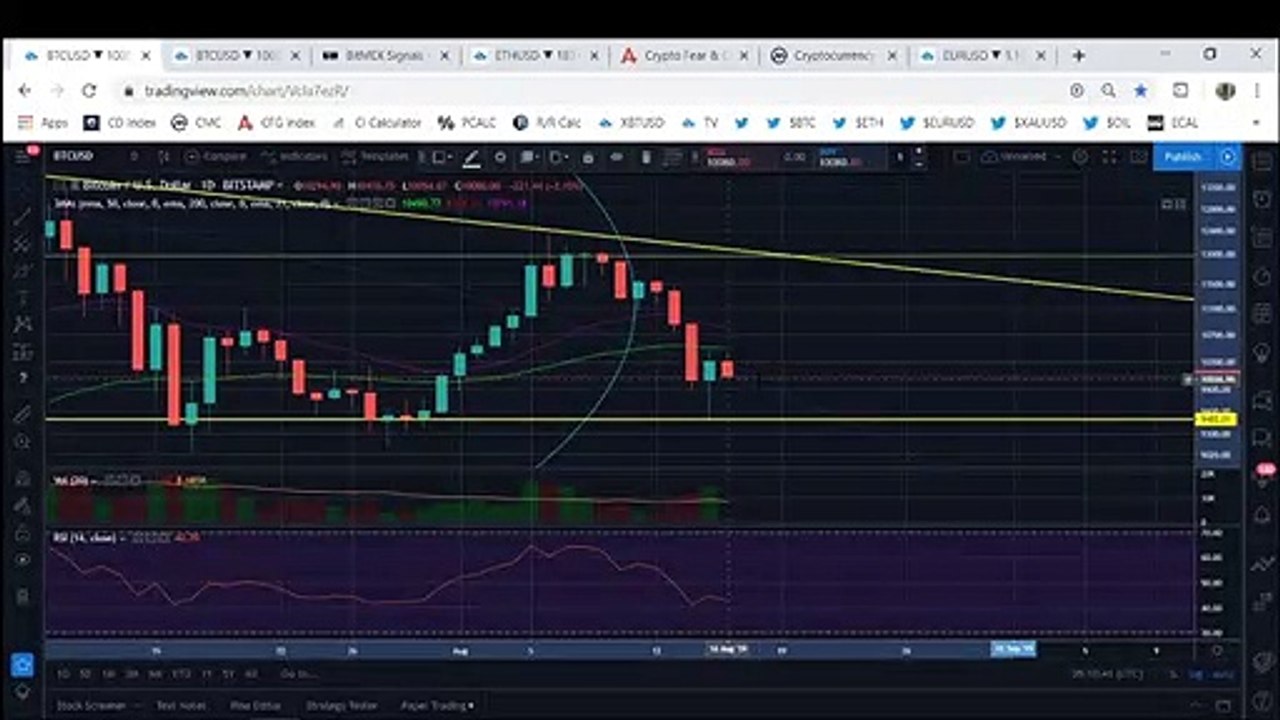The width and height of the screenshot is (1280, 720).
Task: Open the $OIL Twitter bookmark
Action: pos(1106,123)
